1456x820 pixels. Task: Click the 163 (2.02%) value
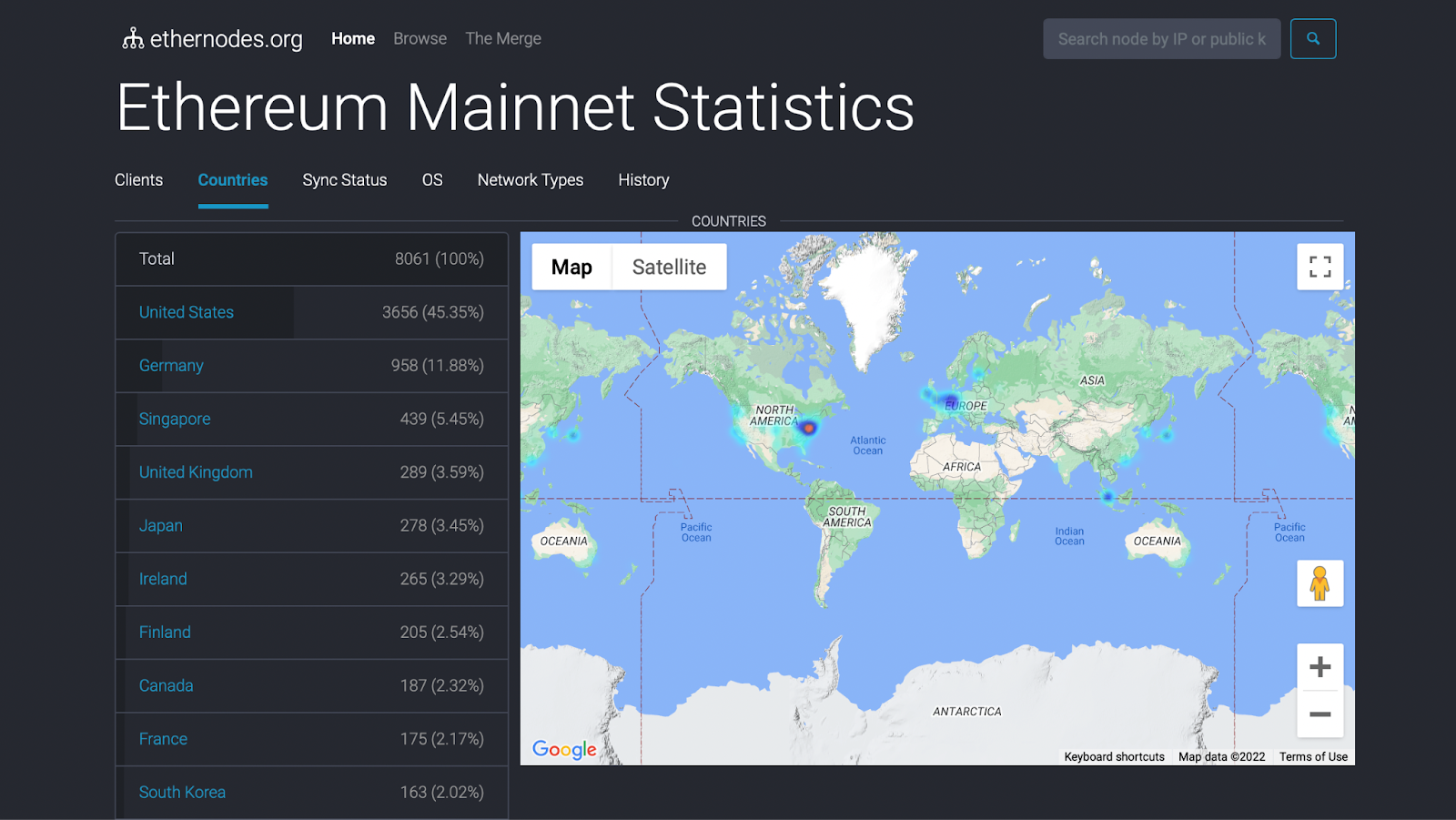(x=442, y=793)
